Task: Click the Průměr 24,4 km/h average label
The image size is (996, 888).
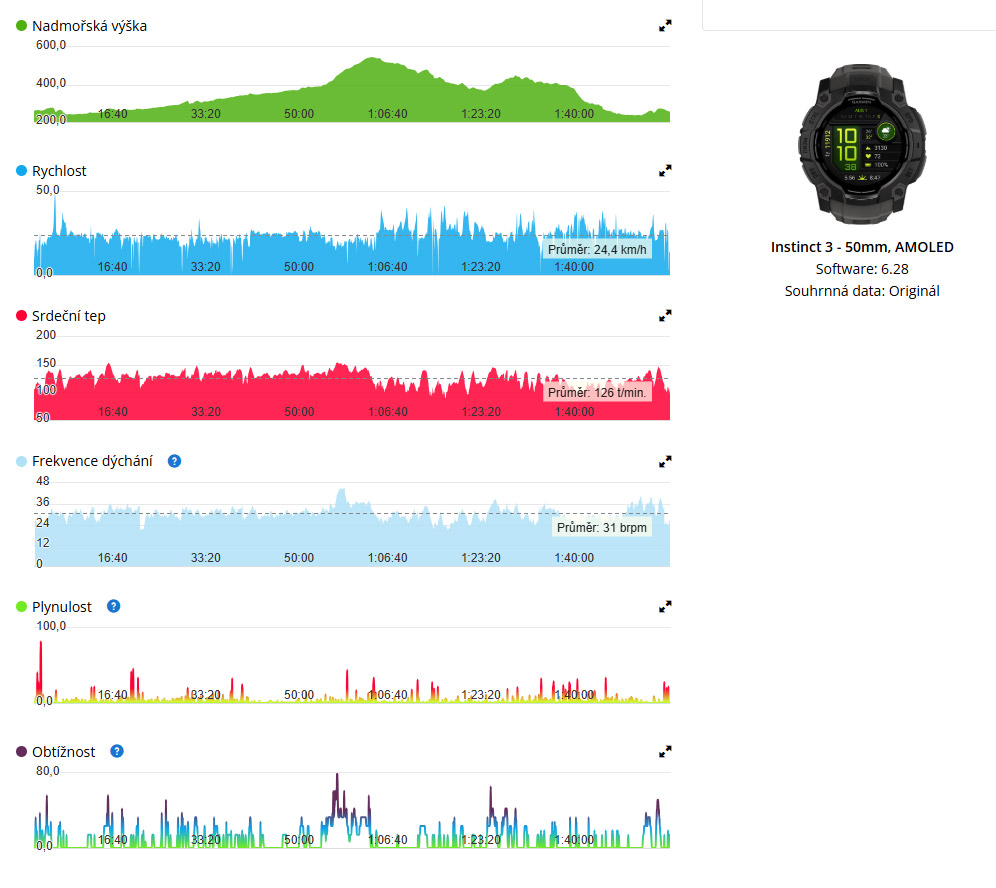Action: 598,250
